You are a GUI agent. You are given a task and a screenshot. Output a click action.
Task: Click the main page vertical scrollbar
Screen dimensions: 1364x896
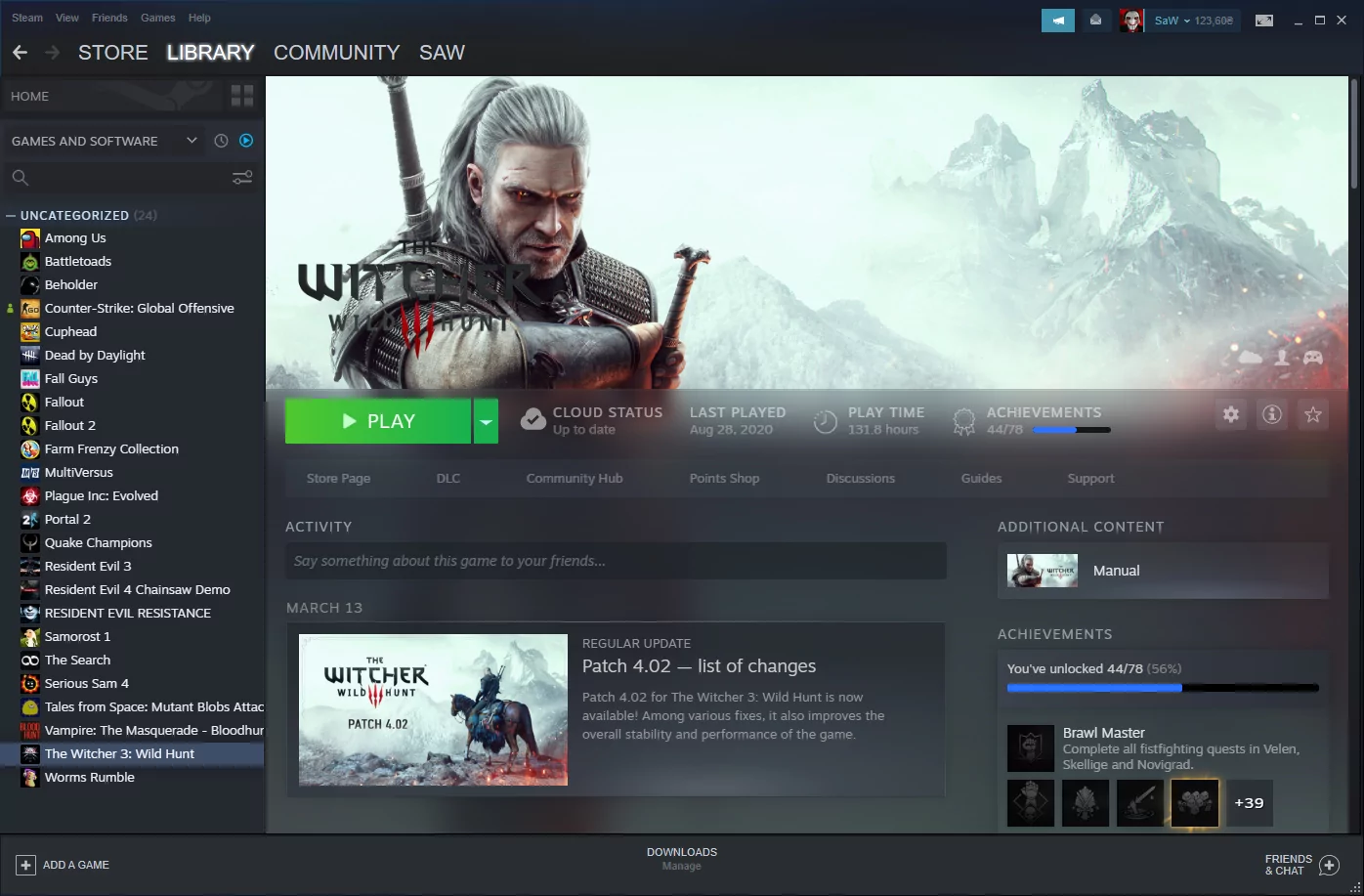[1354, 132]
